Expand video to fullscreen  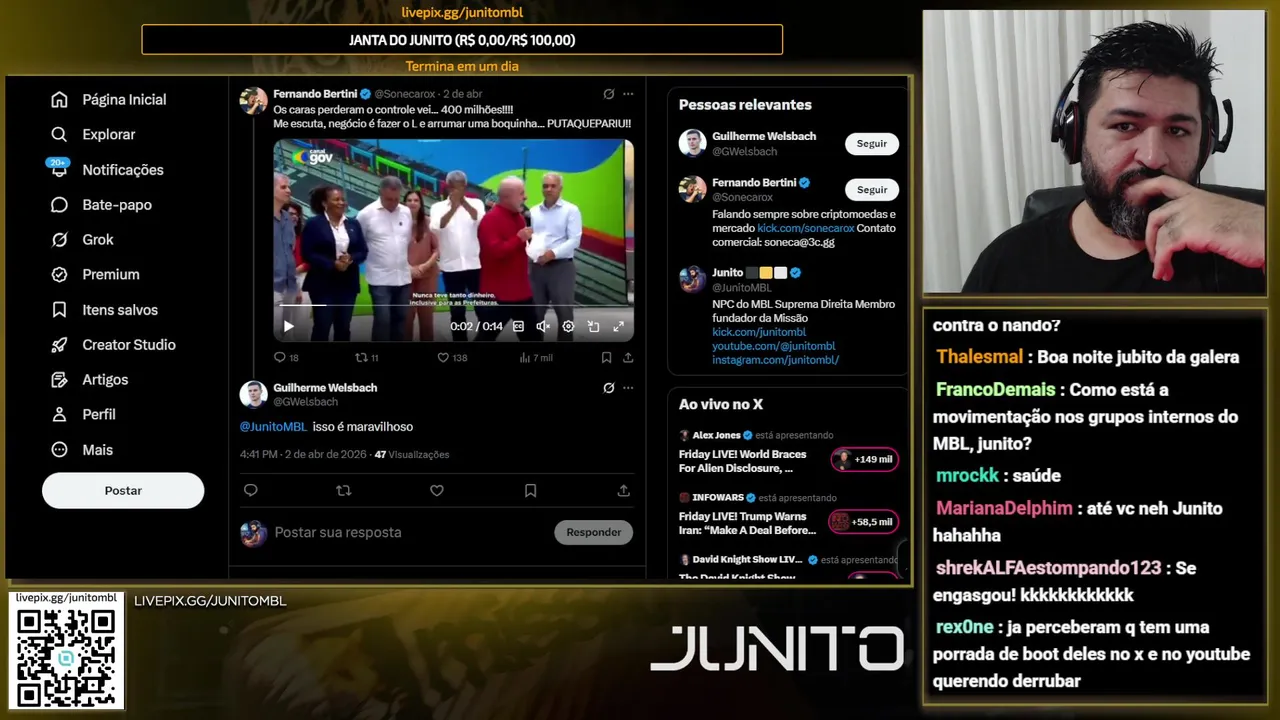pos(618,326)
